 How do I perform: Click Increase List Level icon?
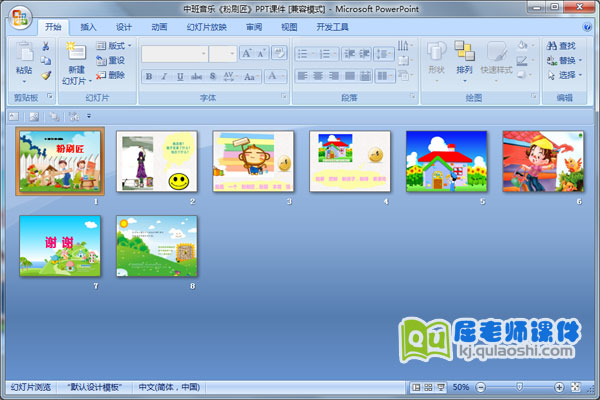click(364, 54)
